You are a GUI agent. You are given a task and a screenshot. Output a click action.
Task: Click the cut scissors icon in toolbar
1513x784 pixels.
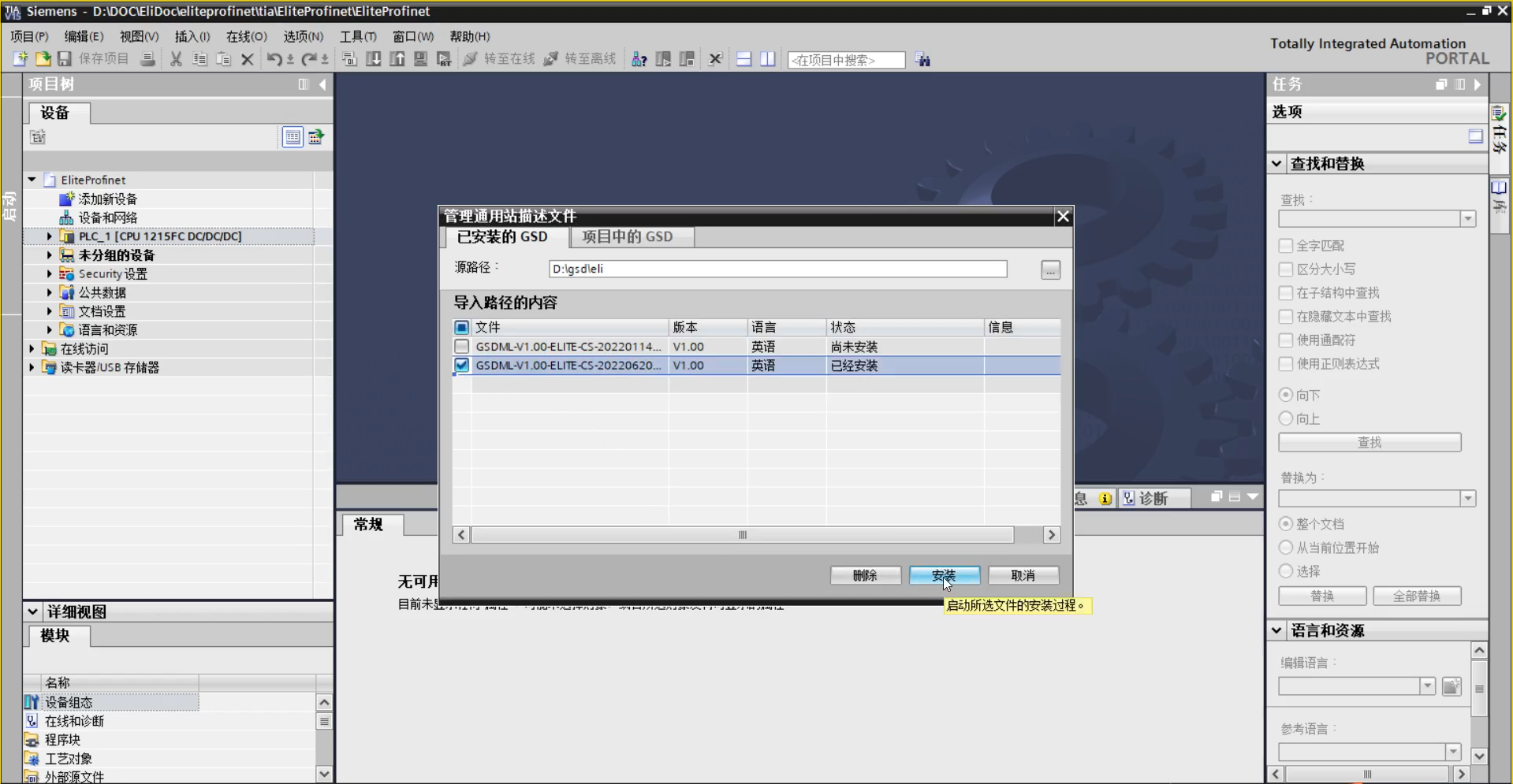176,59
